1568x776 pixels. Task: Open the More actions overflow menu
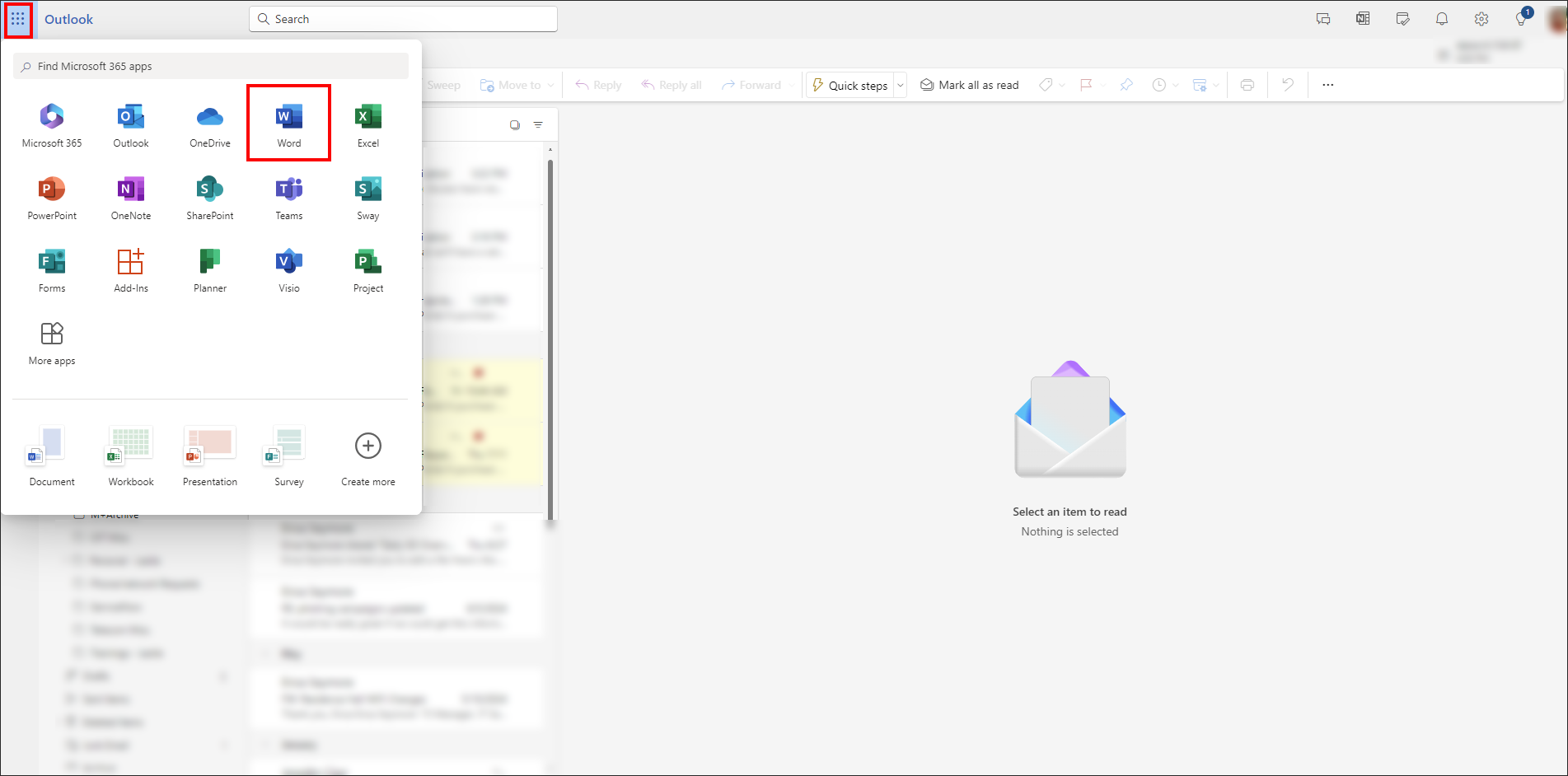[1327, 84]
